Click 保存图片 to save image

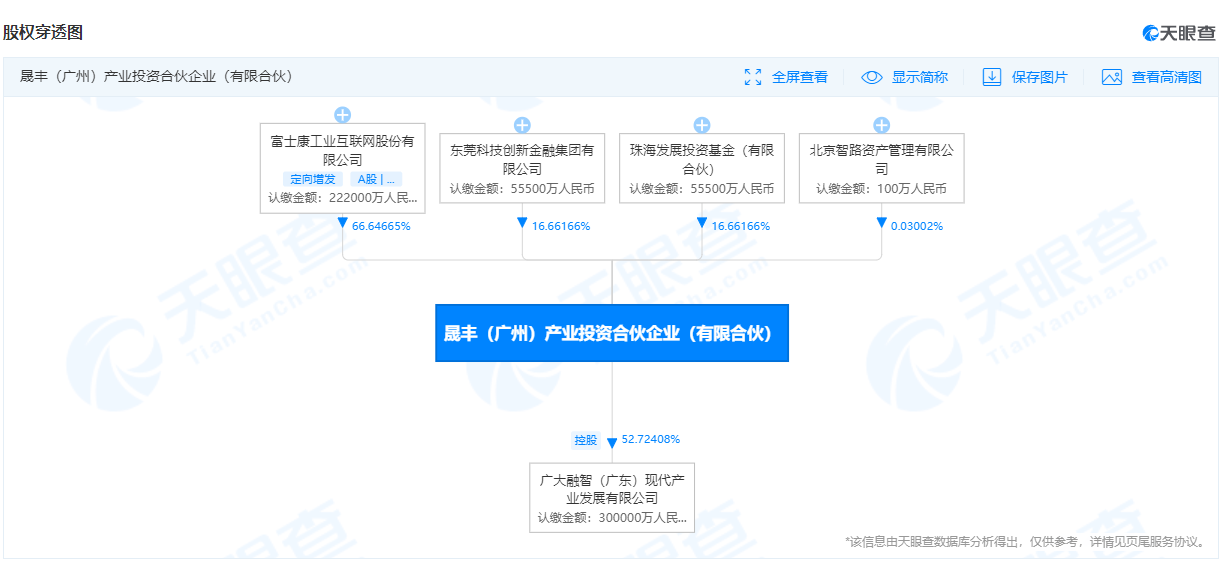1040,77
